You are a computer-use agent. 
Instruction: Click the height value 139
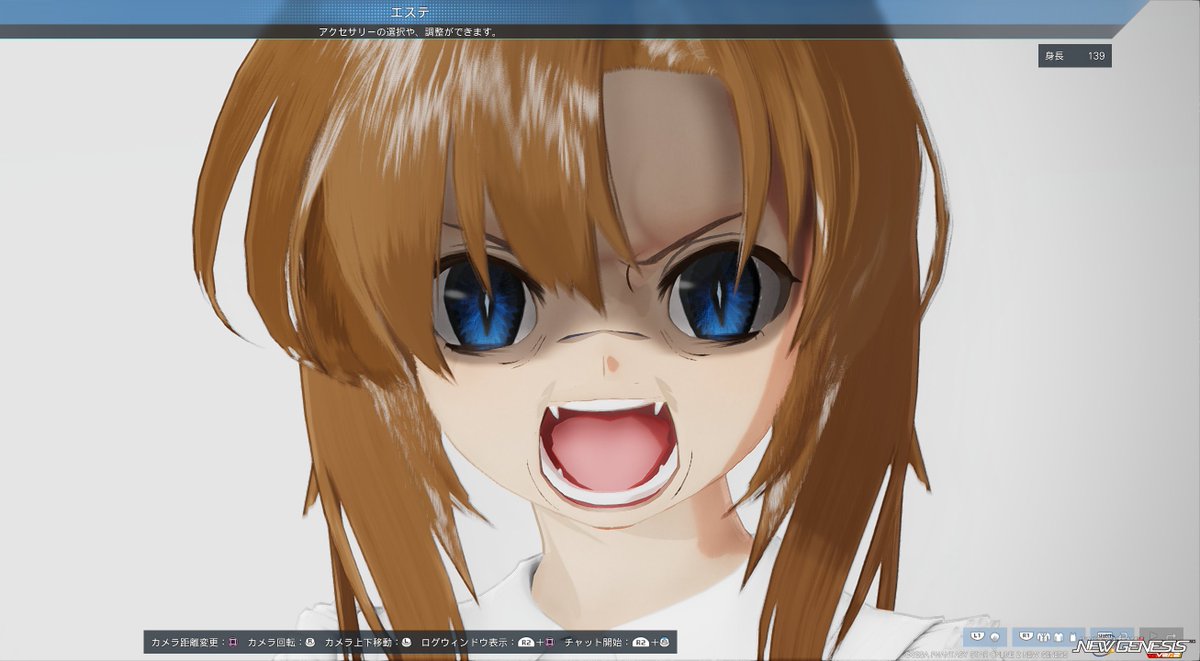[1096, 56]
